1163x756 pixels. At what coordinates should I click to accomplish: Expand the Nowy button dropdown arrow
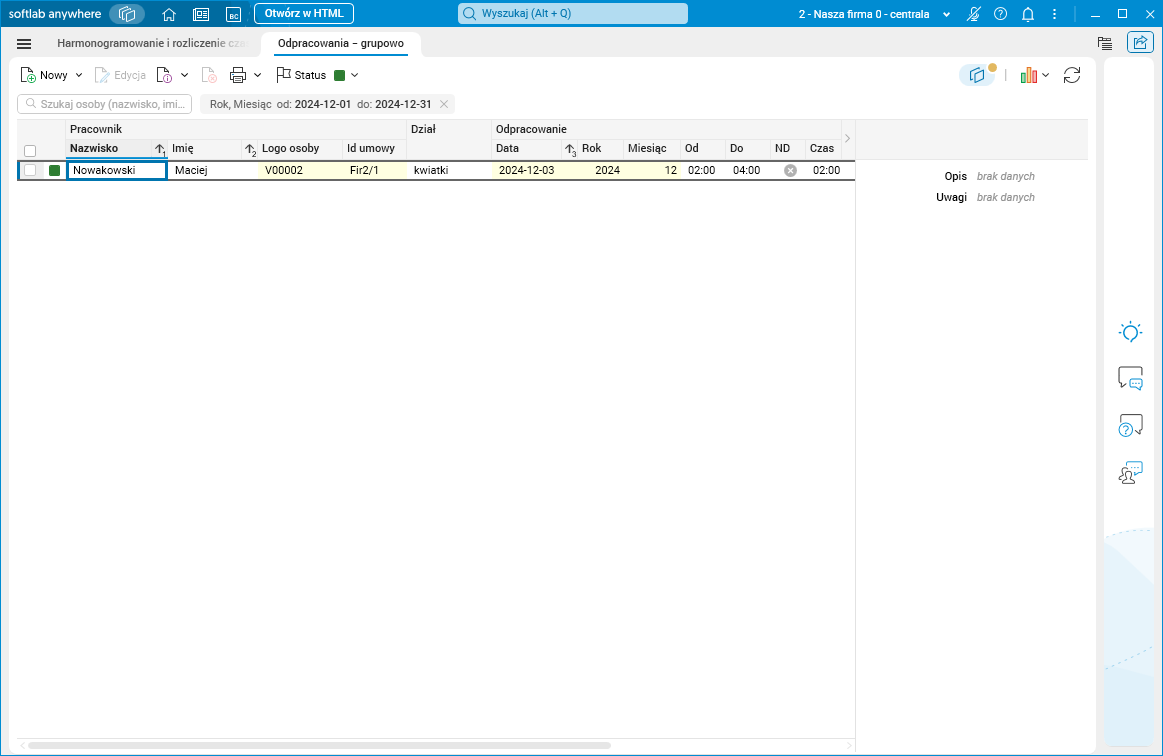[x=79, y=75]
